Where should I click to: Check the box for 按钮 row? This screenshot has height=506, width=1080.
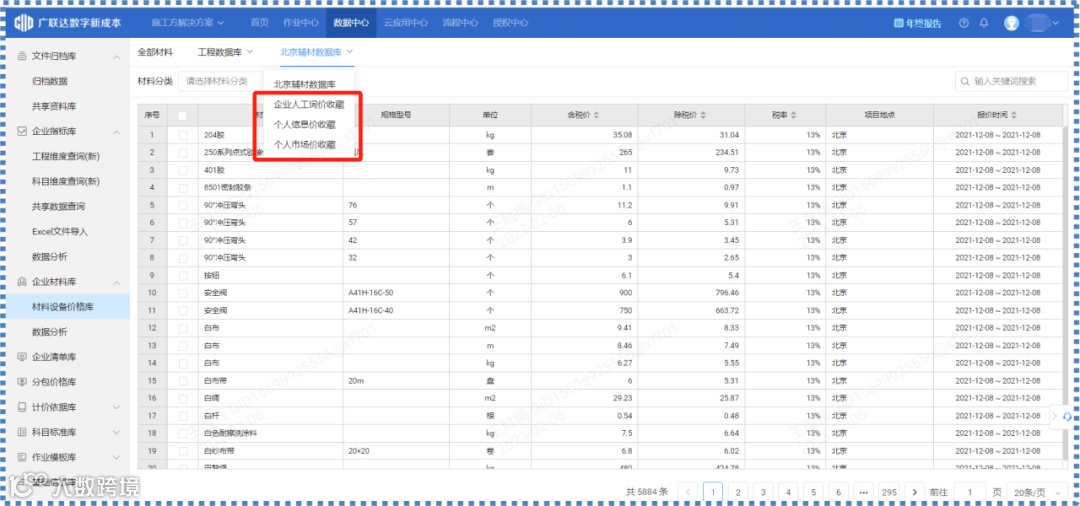pyautogui.click(x=183, y=275)
